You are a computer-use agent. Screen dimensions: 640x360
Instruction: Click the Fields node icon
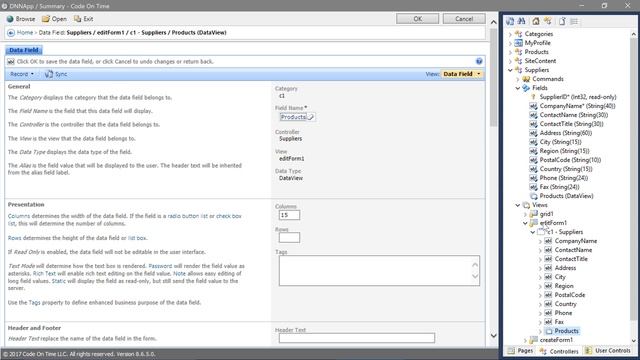[526, 88]
